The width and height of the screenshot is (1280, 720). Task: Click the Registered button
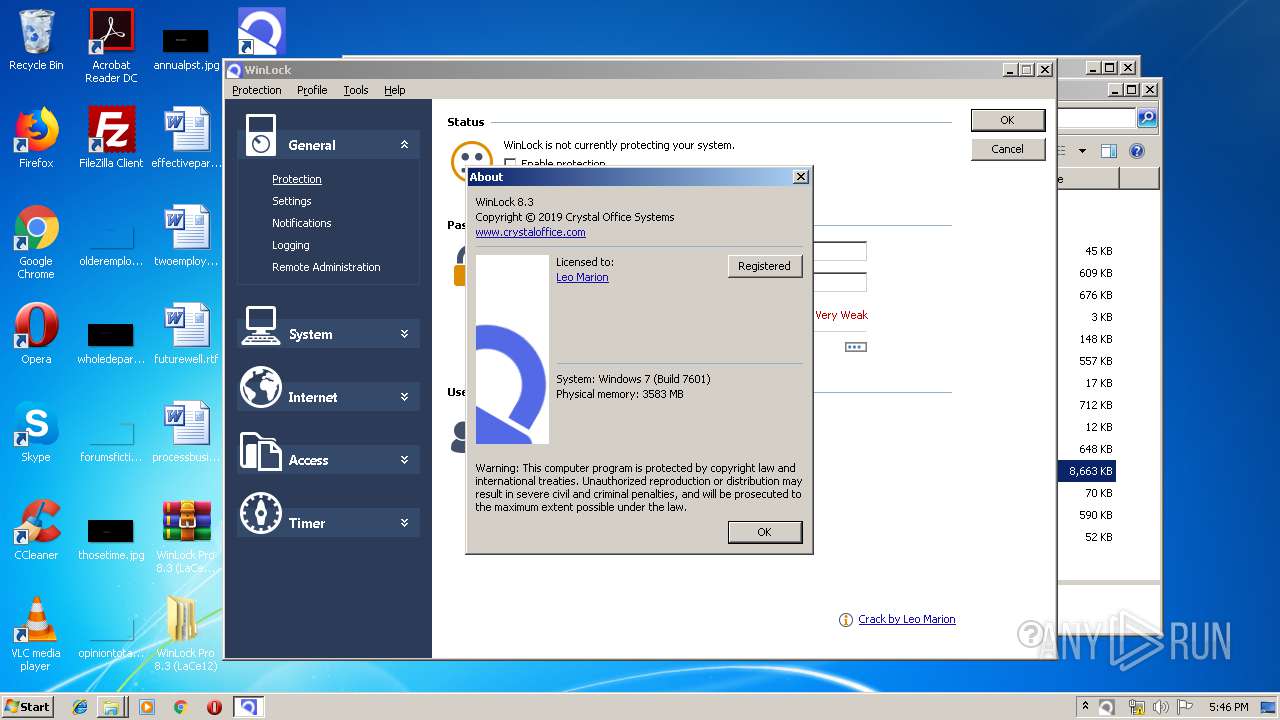click(x=764, y=266)
